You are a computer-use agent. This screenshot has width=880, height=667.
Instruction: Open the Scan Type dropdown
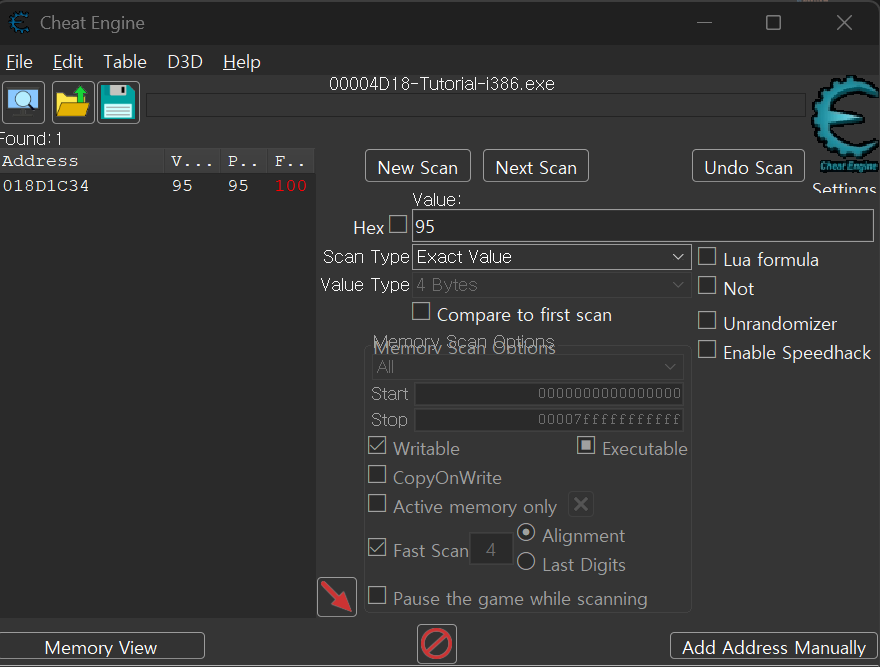(551, 257)
